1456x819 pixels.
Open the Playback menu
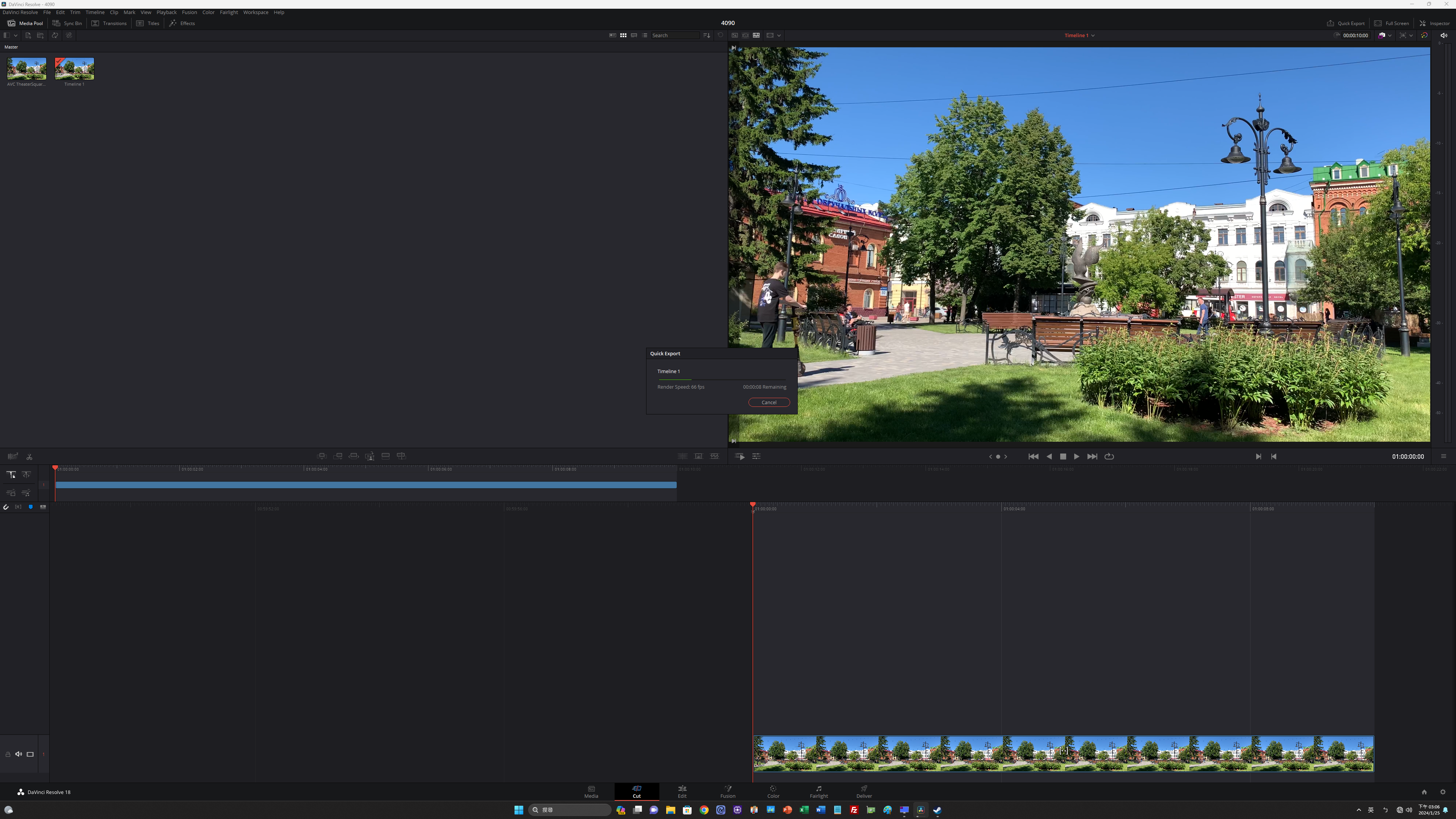(167, 12)
